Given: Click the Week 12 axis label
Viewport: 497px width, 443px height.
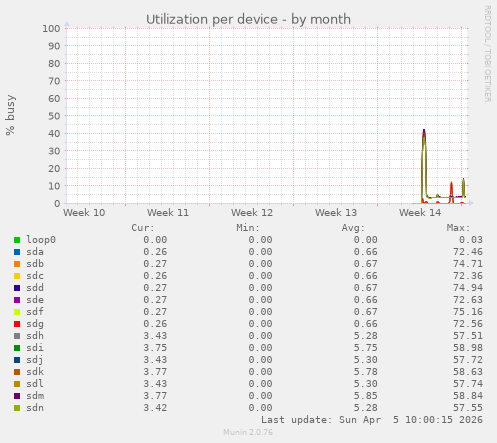Looking at the screenshot, I should (x=252, y=213).
